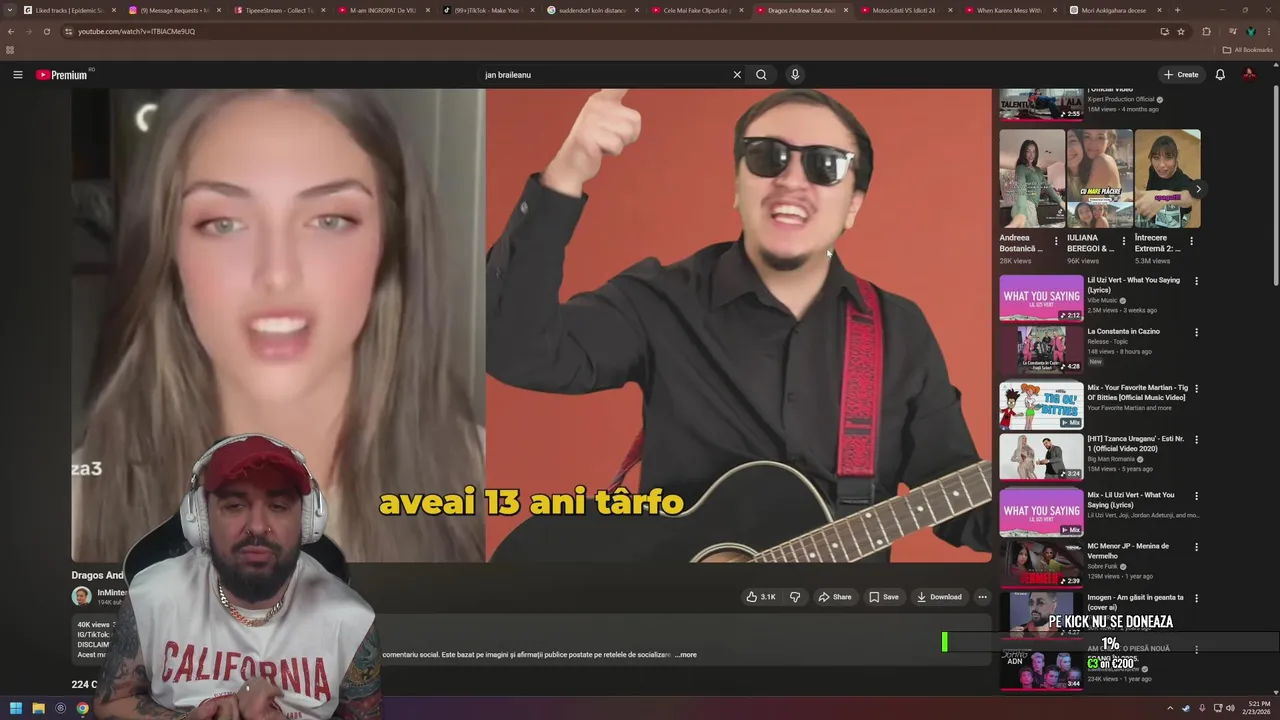Image resolution: width=1280 pixels, height=720 pixels.
Task: Open browser extensions puzzle icon
Action: click(x=1206, y=31)
